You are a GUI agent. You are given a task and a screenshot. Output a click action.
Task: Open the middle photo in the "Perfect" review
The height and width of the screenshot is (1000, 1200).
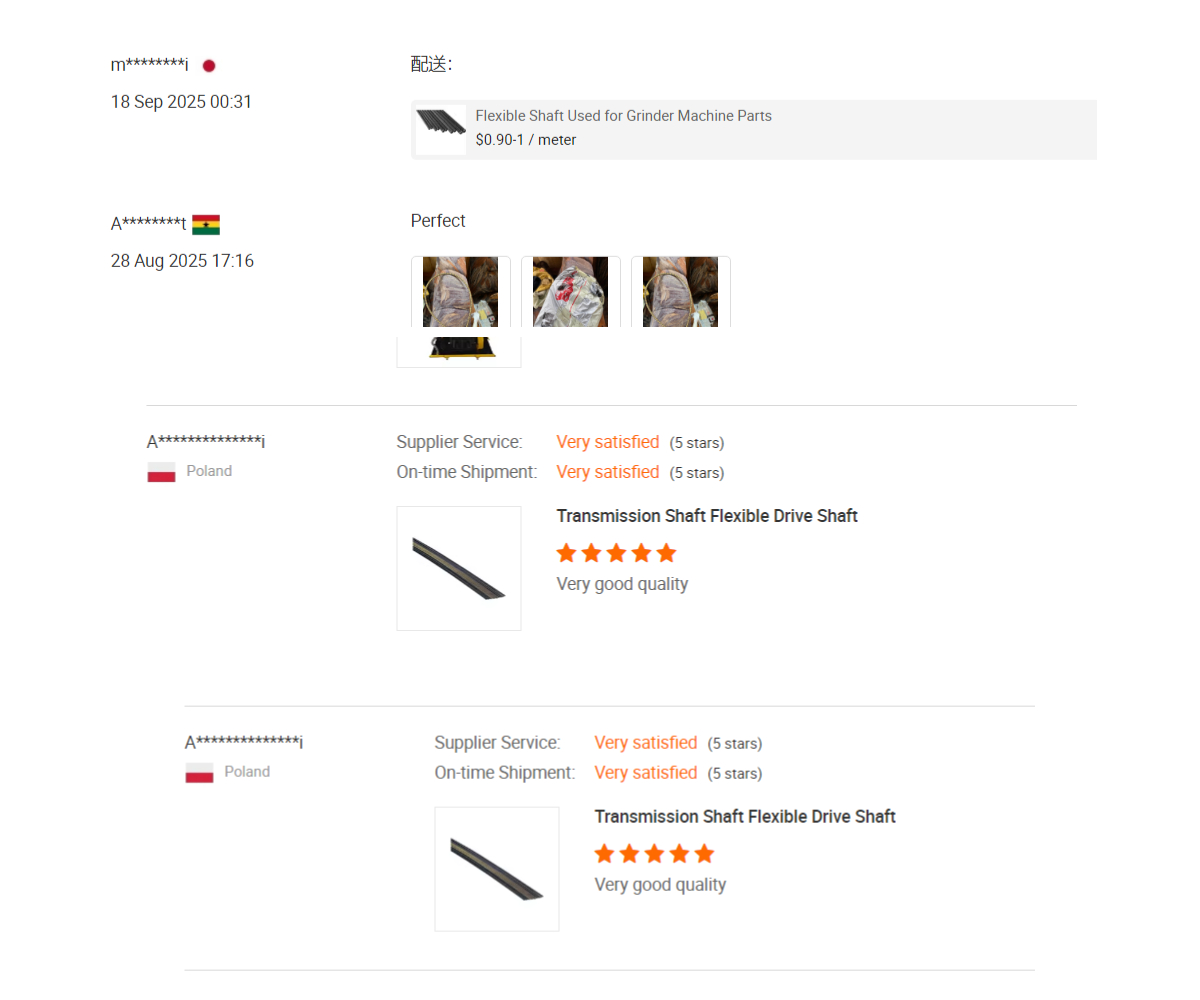tap(570, 292)
